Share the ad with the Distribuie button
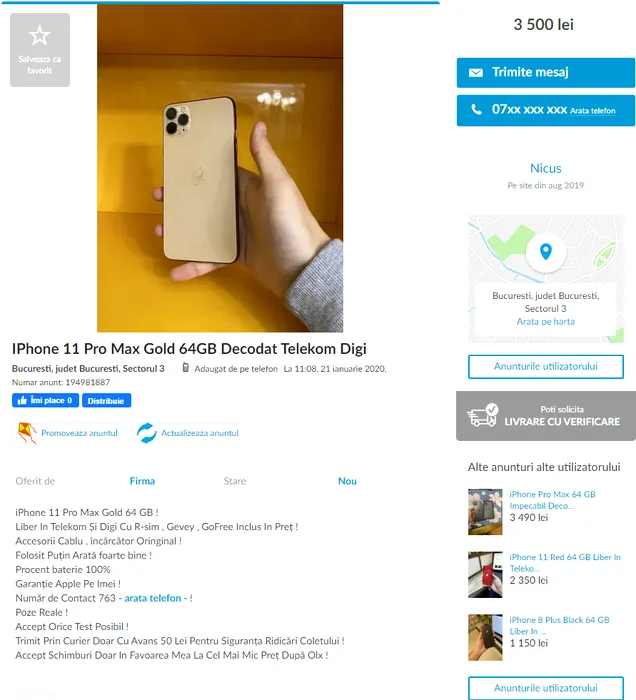The height and width of the screenshot is (700, 636). [x=106, y=400]
